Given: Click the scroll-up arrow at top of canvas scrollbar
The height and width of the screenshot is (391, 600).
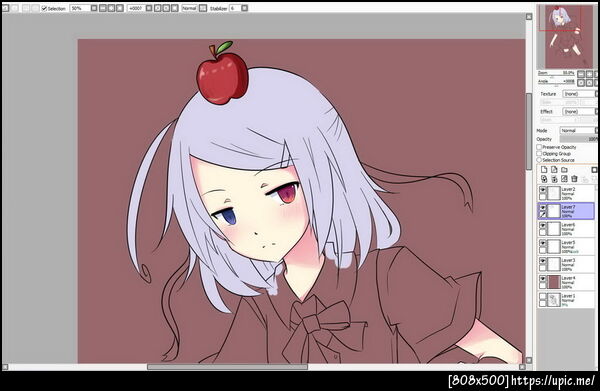Looking at the screenshot, I should point(529,16).
